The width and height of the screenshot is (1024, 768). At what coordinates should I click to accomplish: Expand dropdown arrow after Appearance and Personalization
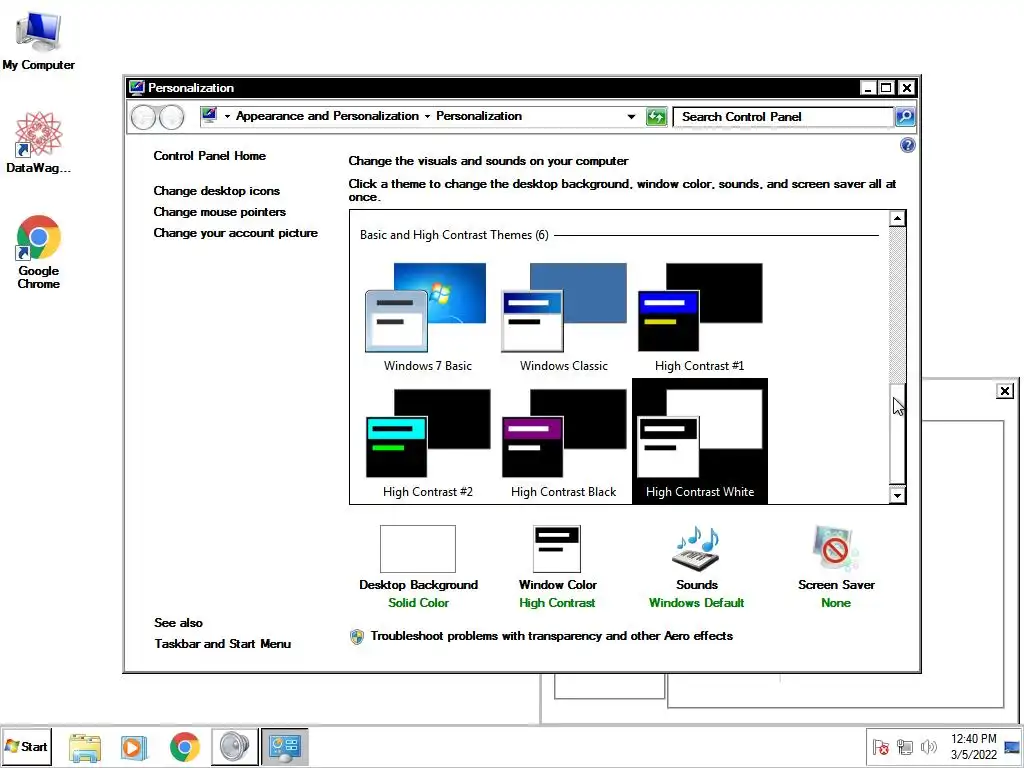click(427, 116)
